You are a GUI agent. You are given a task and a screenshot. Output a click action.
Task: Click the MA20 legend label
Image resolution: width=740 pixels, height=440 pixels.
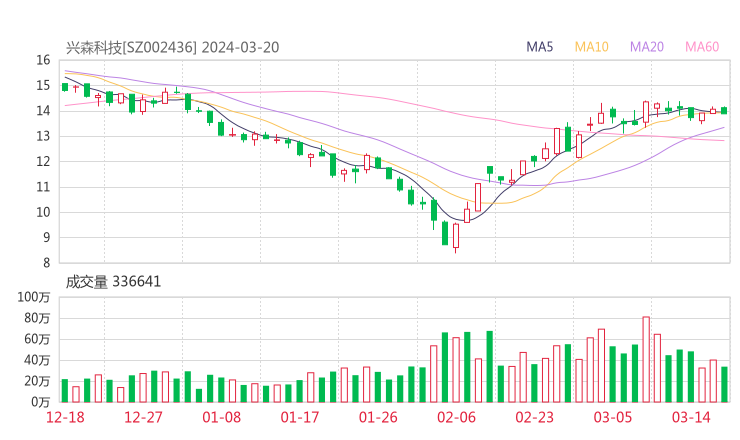pyautogui.click(x=647, y=47)
